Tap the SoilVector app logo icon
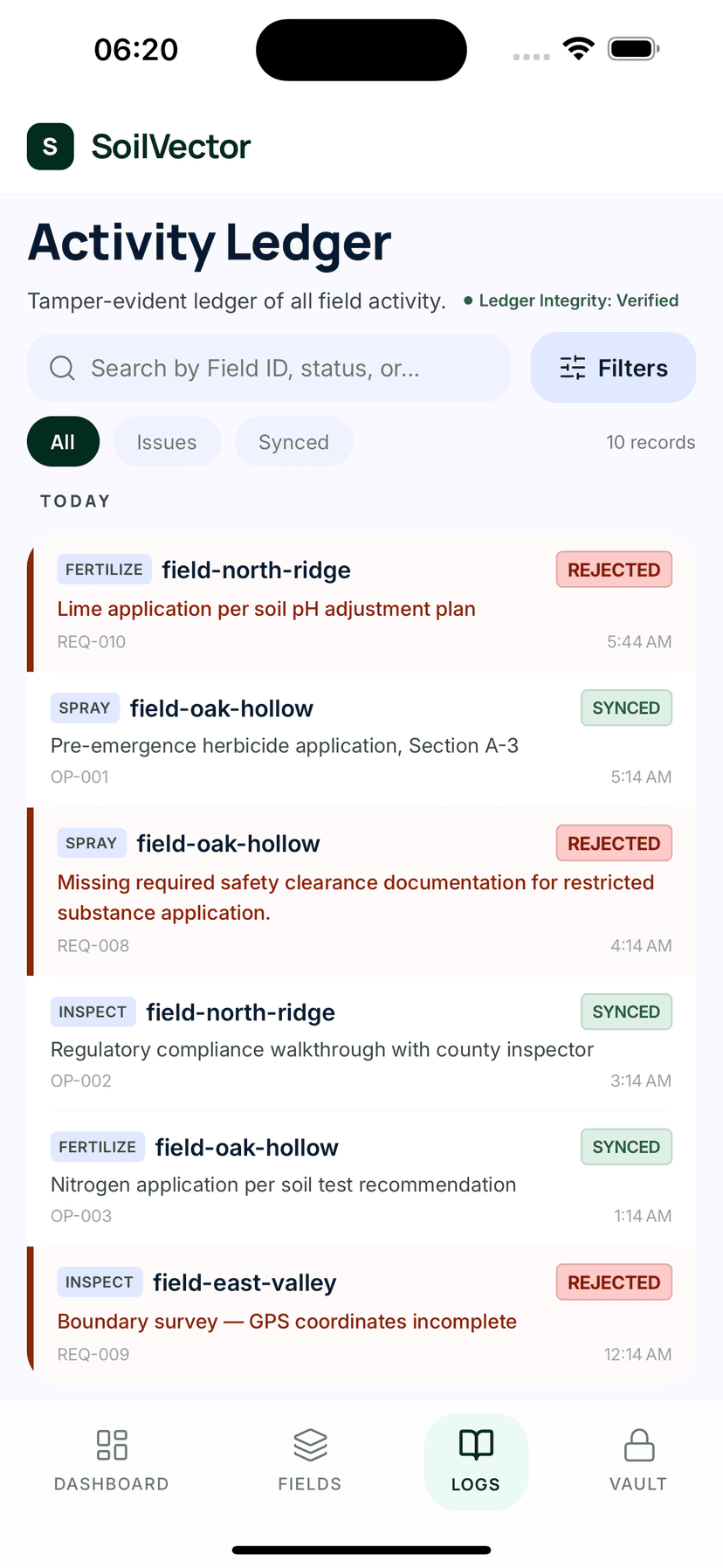Viewport: 723px width, 1568px height. (x=50, y=147)
